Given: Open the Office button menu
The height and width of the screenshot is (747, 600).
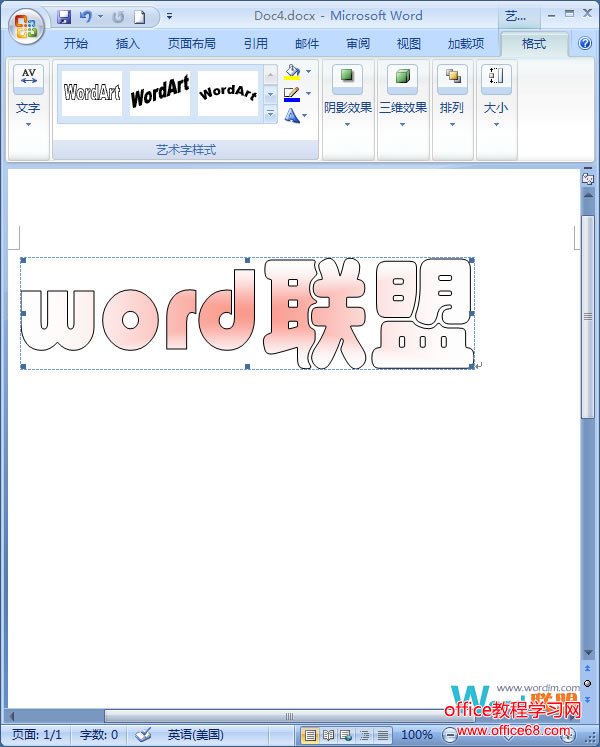Looking at the screenshot, I should pos(26,26).
